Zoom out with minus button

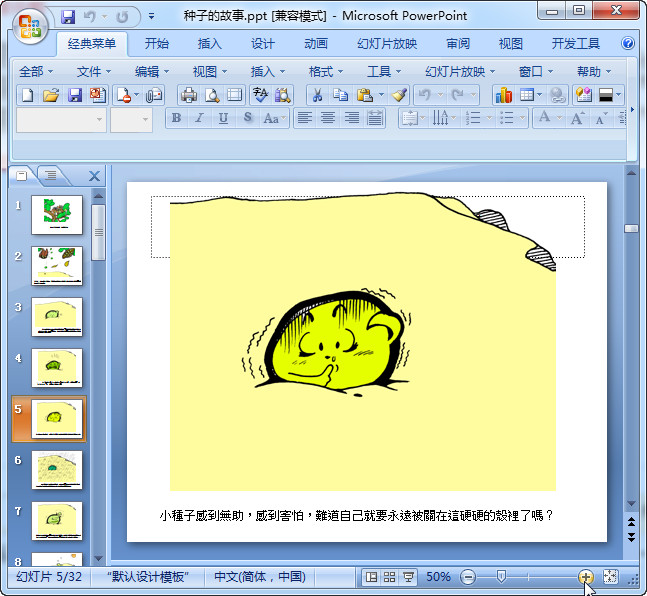pos(468,577)
